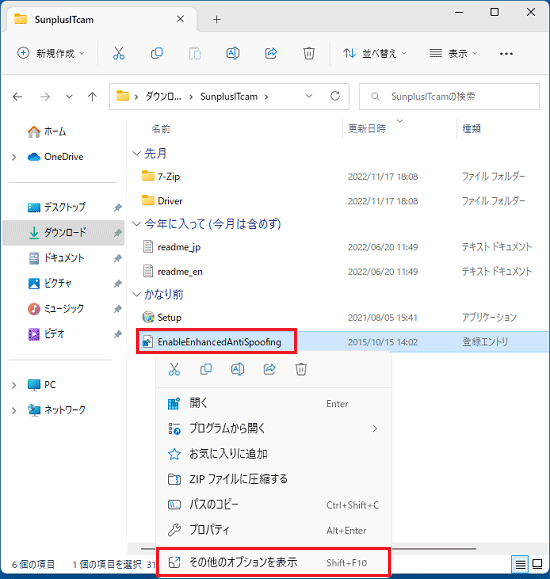Image resolution: width=550 pixels, height=579 pixels.
Task: Open デスクトップ in the sidebar
Action: click(x=57, y=207)
